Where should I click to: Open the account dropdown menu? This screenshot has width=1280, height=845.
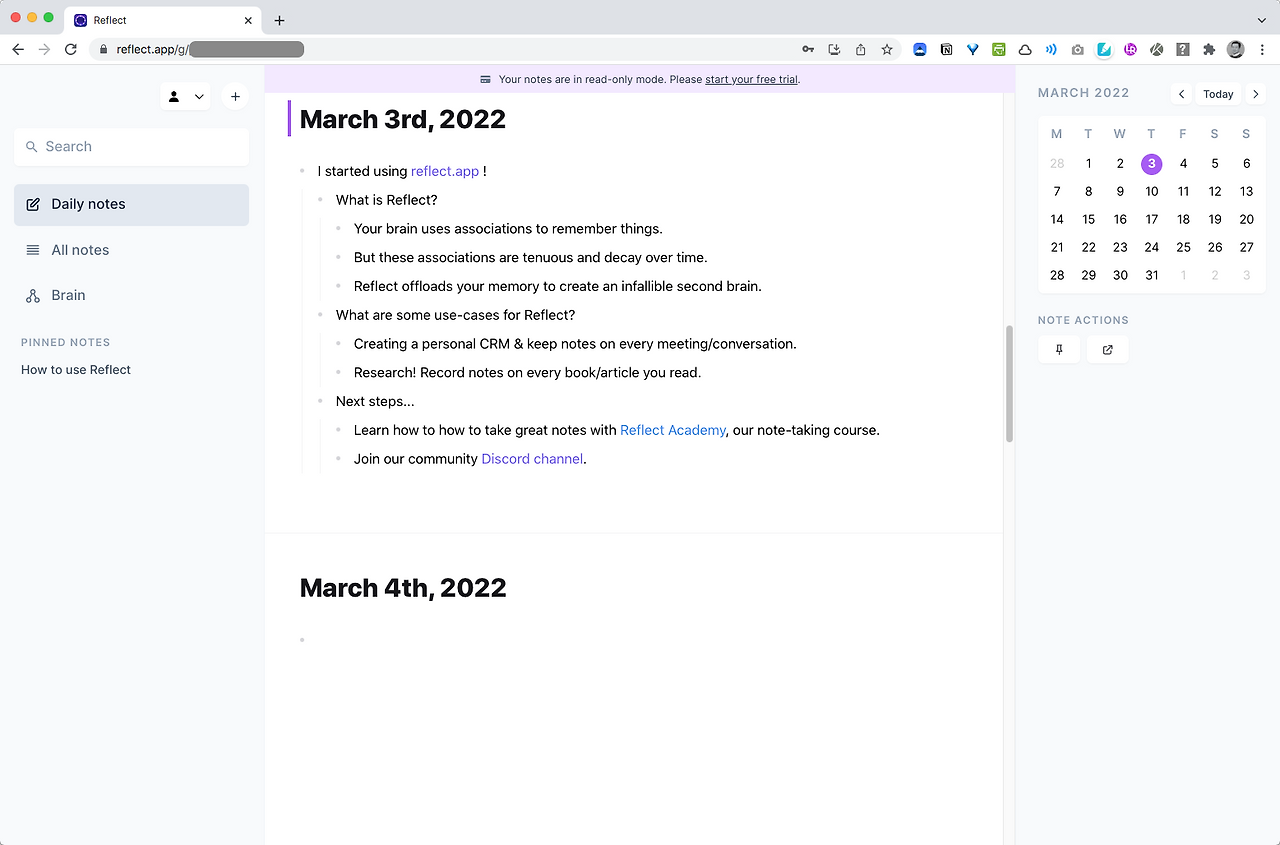[x=186, y=97]
